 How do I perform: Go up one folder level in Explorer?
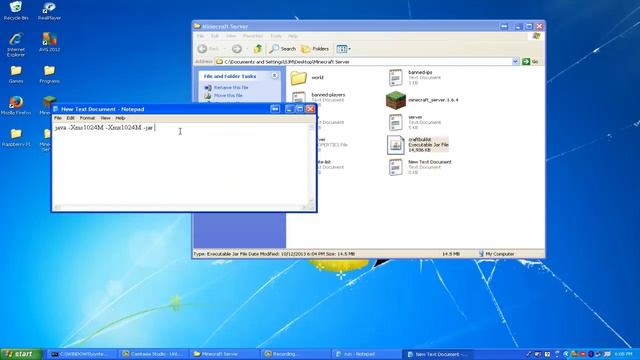[x=258, y=49]
